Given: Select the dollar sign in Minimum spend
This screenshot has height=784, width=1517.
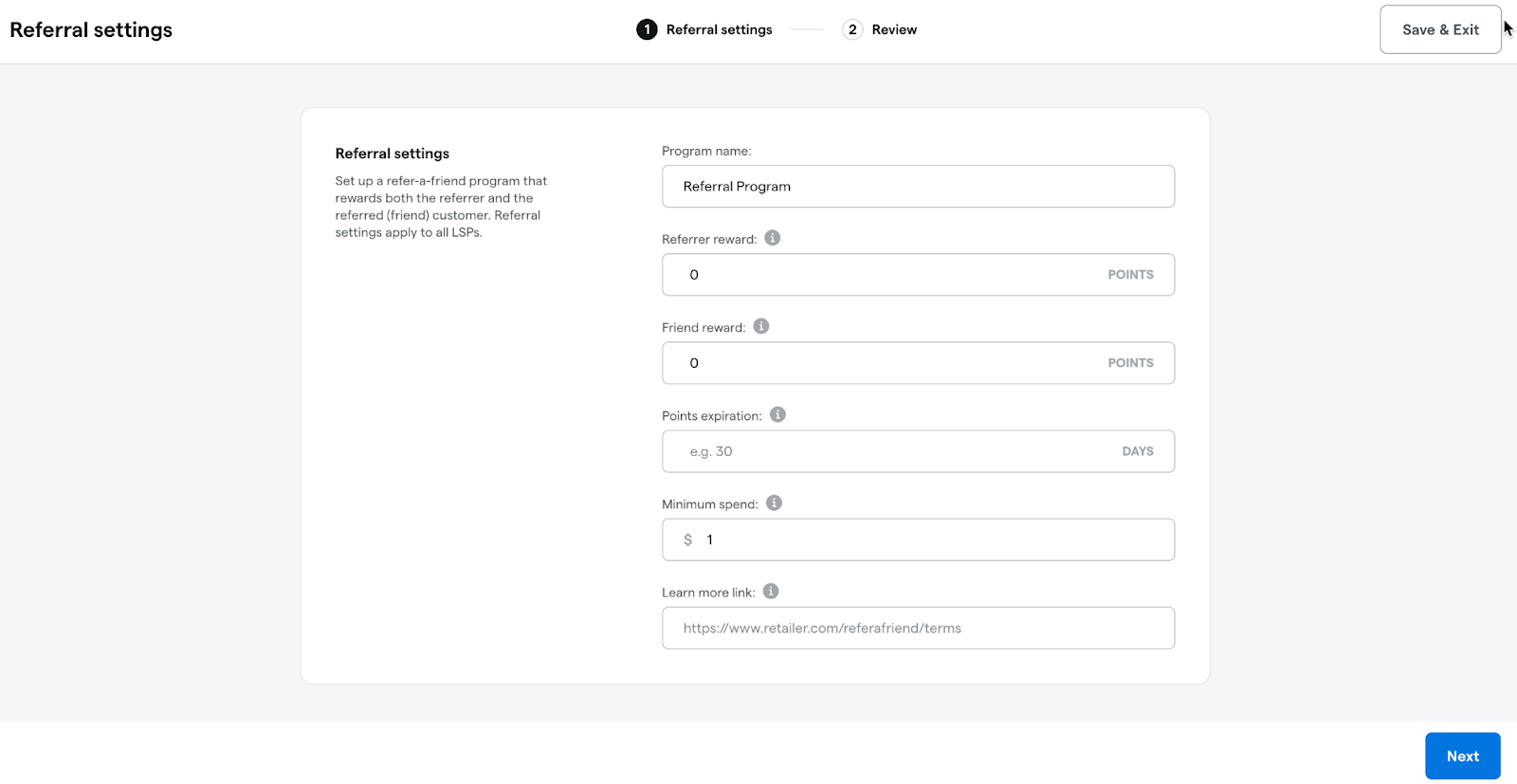Looking at the screenshot, I should pos(688,539).
